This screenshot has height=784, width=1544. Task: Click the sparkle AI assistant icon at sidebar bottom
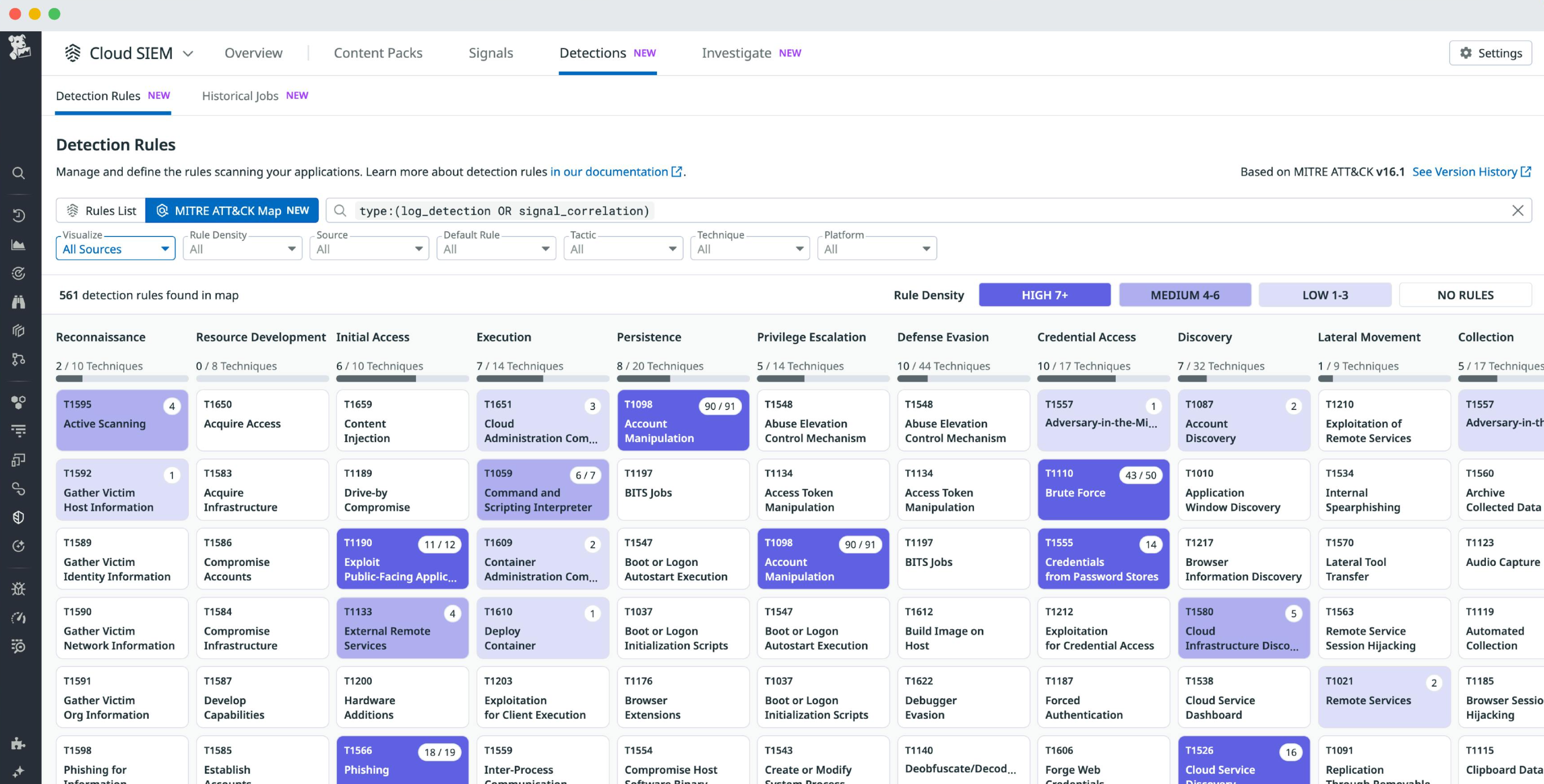pos(19,772)
